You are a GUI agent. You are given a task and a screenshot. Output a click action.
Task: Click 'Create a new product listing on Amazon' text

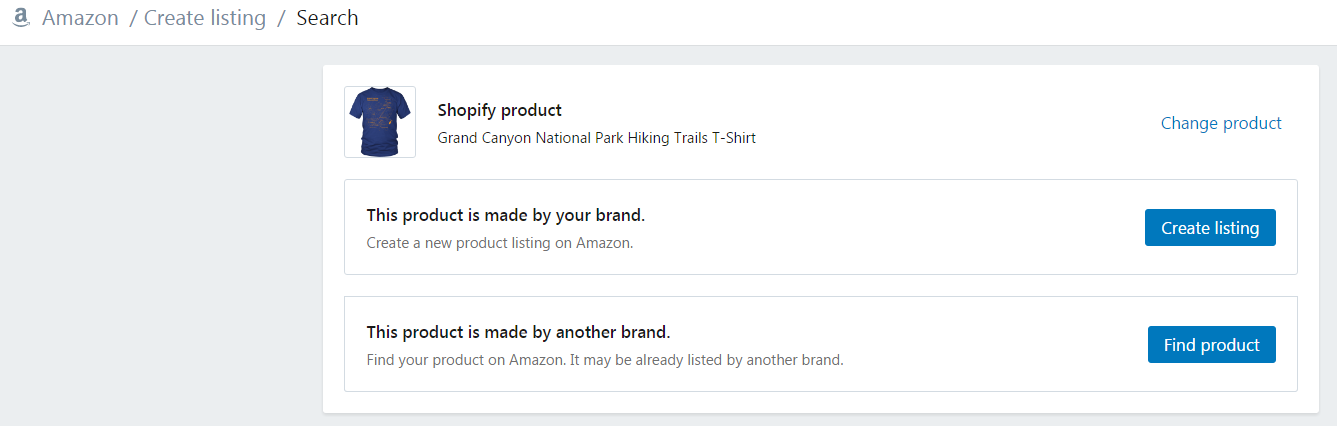(x=500, y=243)
